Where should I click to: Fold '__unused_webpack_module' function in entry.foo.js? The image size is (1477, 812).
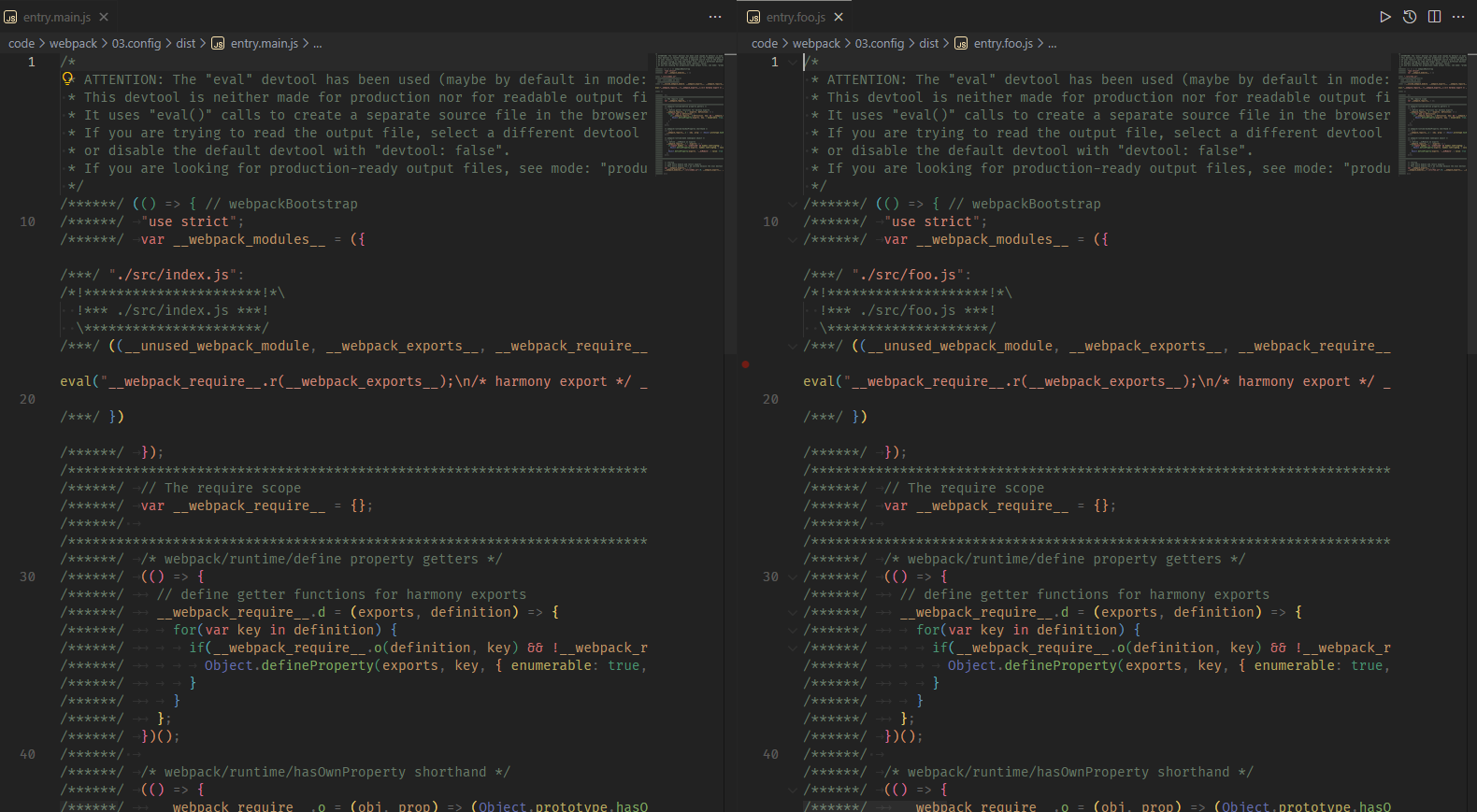click(x=793, y=347)
